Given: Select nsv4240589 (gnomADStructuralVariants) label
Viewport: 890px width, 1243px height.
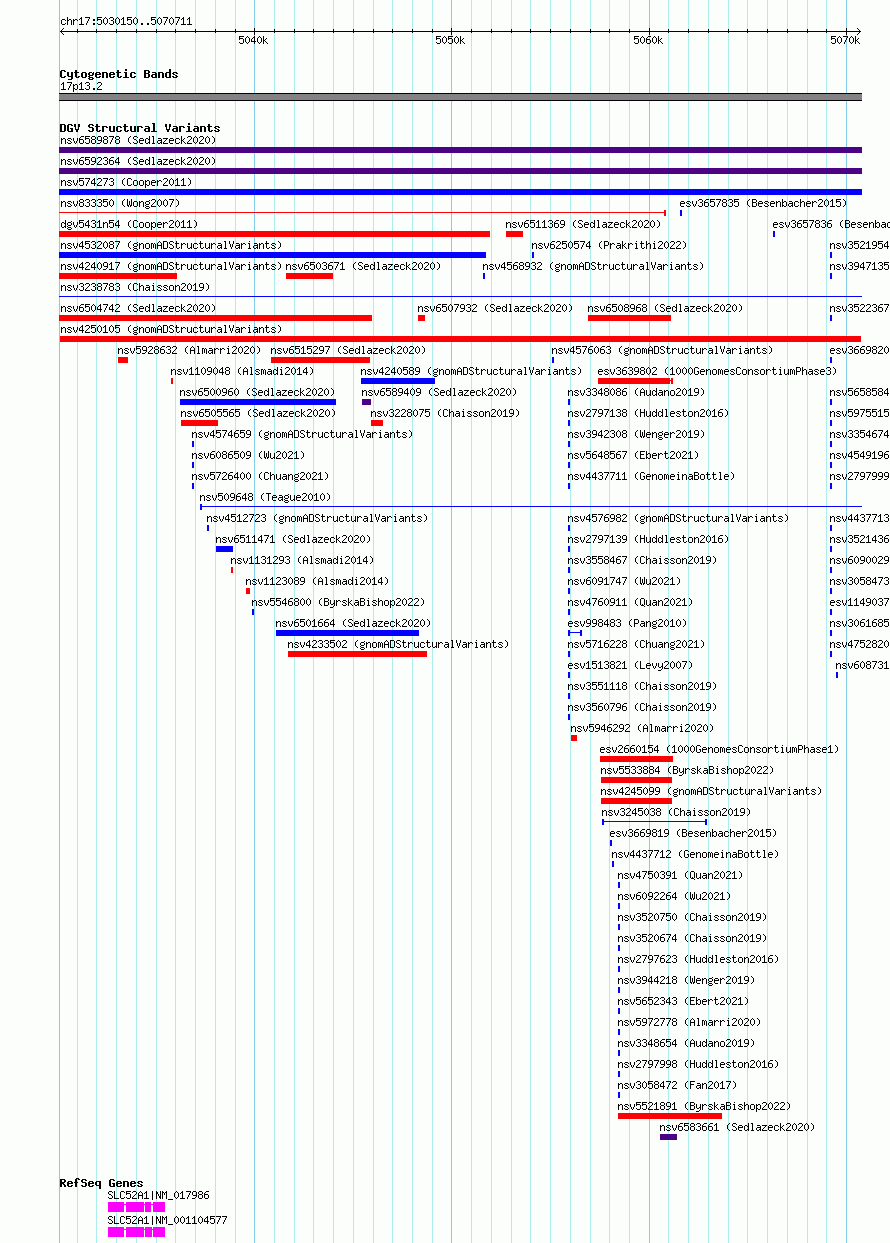Looking at the screenshot, I should coord(471,371).
